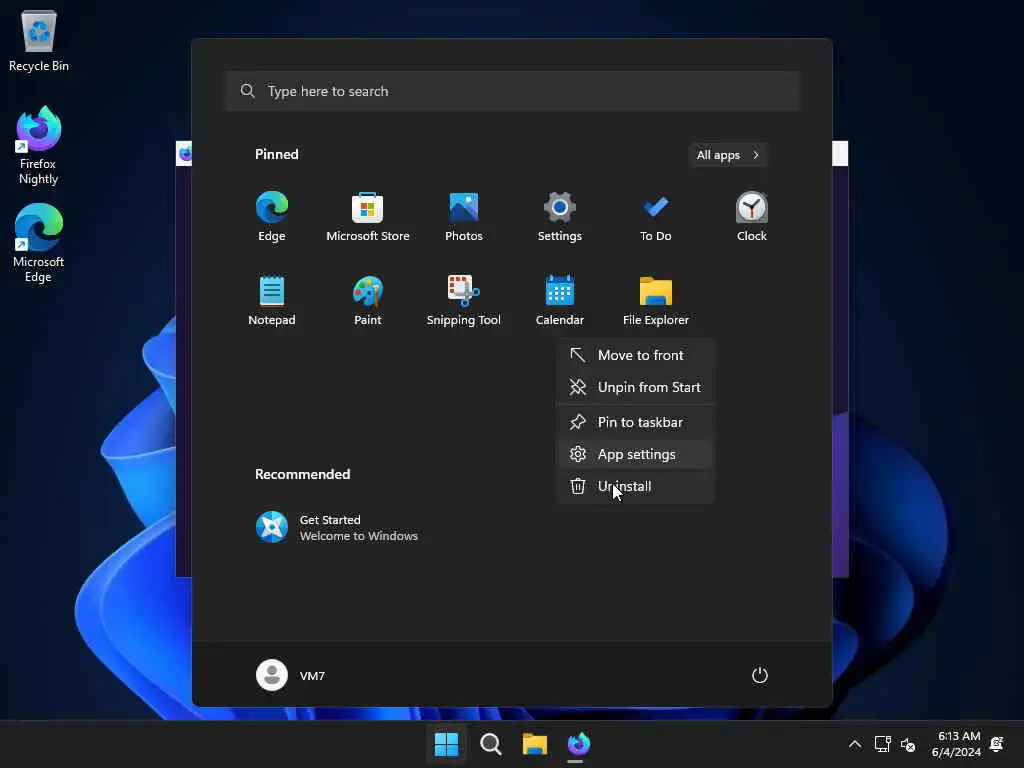The width and height of the screenshot is (1024, 768).
Task: Open the VM7 user account menu
Action: (x=291, y=675)
